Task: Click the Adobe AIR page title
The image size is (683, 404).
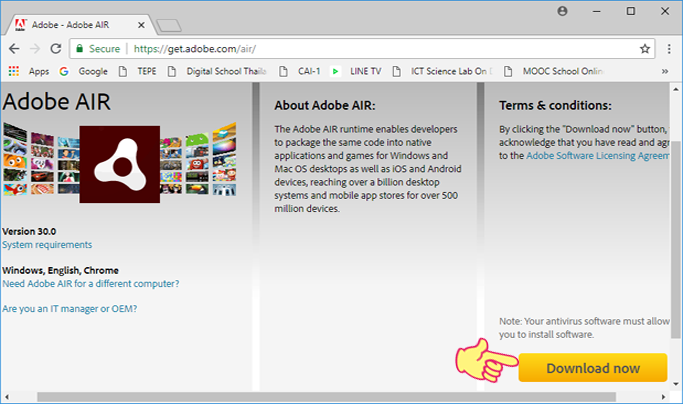Action: tap(56, 102)
